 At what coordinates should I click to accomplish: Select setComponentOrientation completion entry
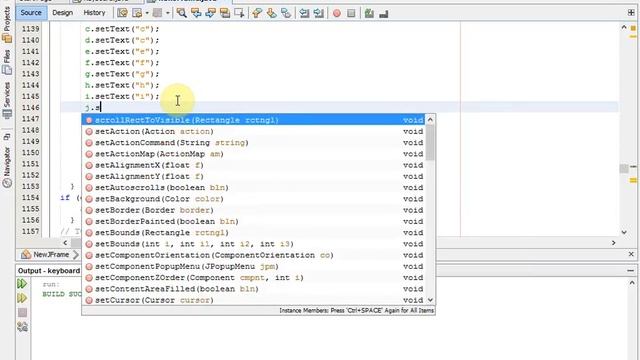click(x=253, y=255)
